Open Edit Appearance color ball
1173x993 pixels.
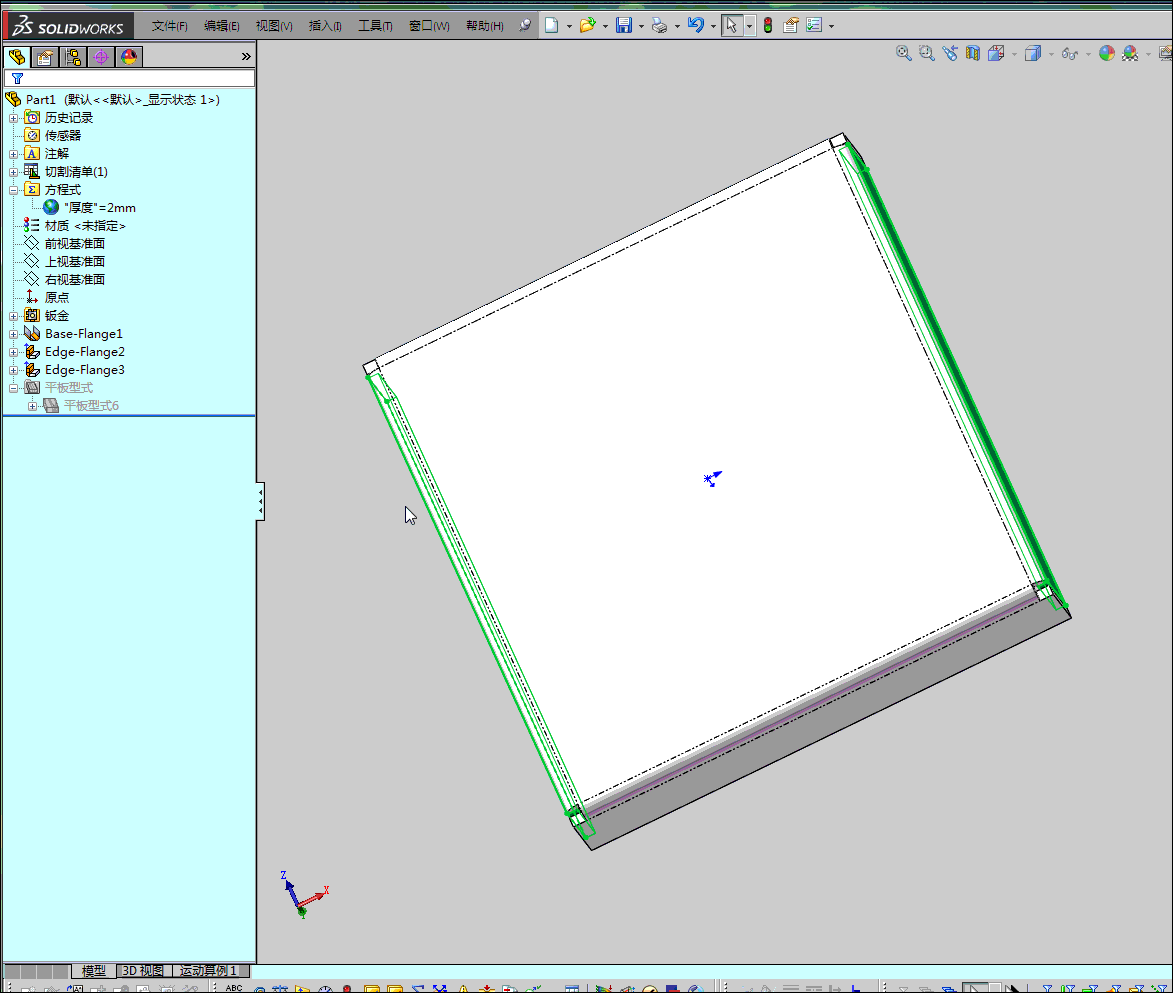pyautogui.click(x=1107, y=53)
